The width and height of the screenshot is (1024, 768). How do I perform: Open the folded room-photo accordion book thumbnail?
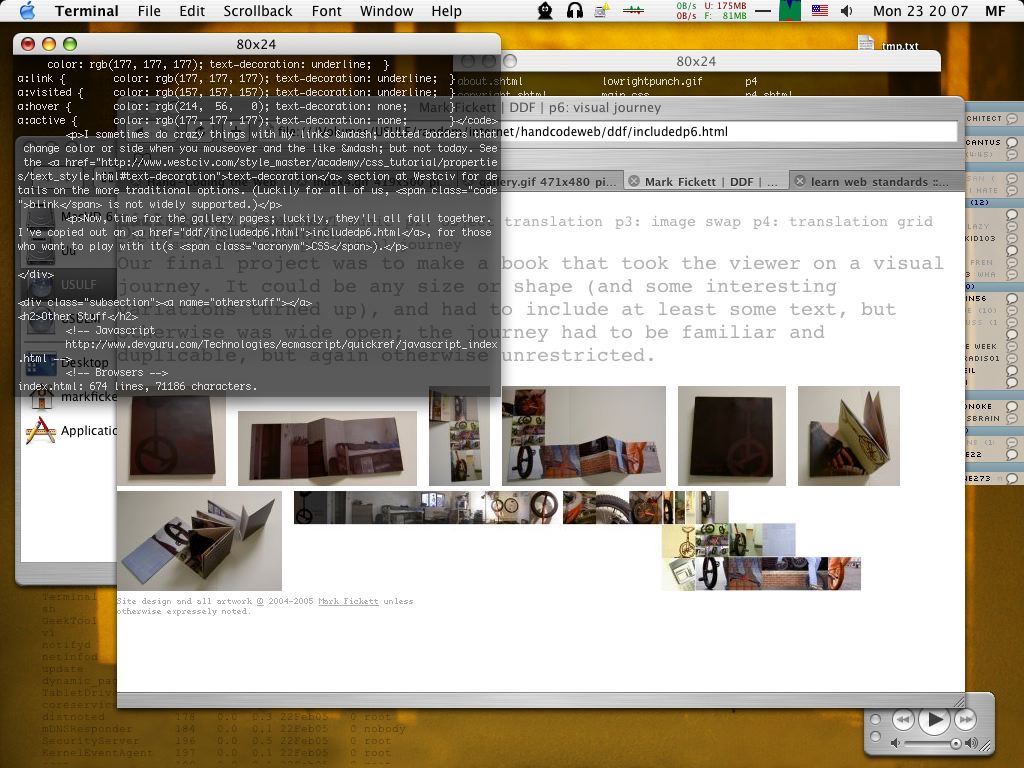[x=327, y=448]
